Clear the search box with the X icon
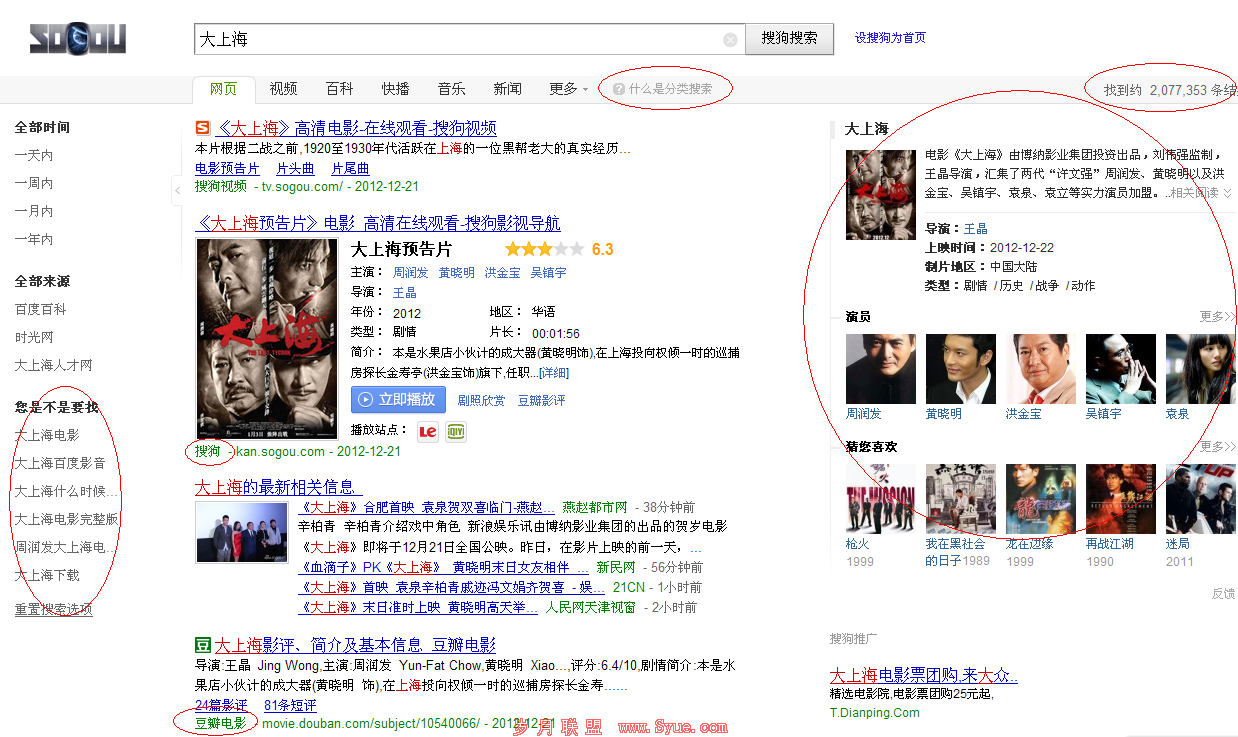The width and height of the screenshot is (1238, 737). 730,40
